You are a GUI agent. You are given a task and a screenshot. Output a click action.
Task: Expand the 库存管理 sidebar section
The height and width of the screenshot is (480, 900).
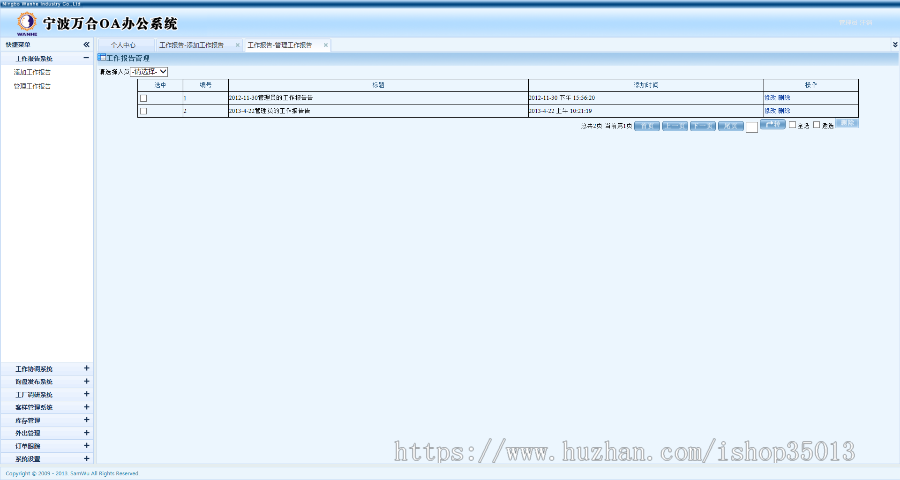point(87,420)
